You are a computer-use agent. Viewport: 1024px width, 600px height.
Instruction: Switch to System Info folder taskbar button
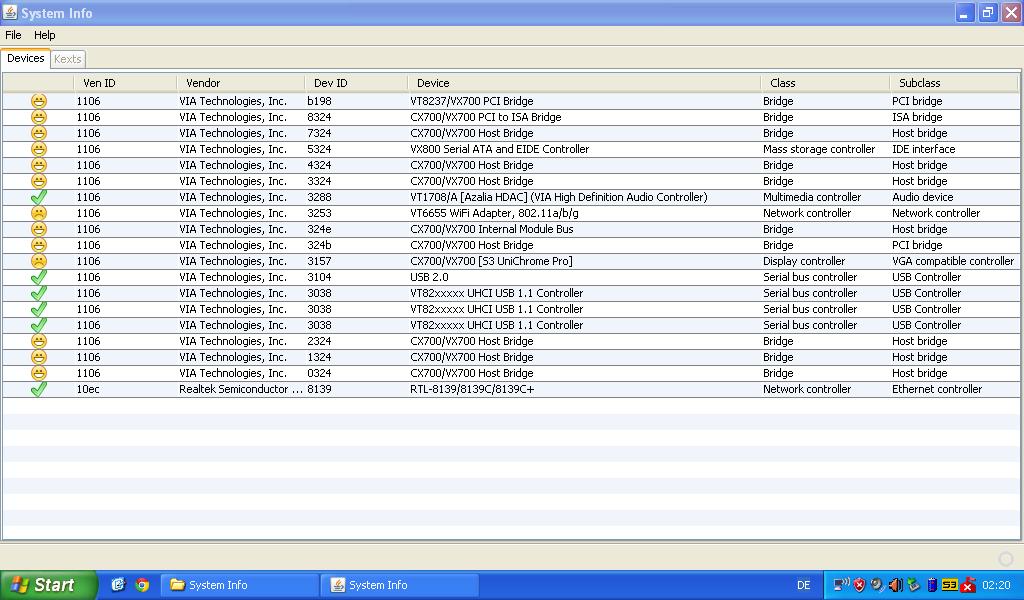pos(240,585)
